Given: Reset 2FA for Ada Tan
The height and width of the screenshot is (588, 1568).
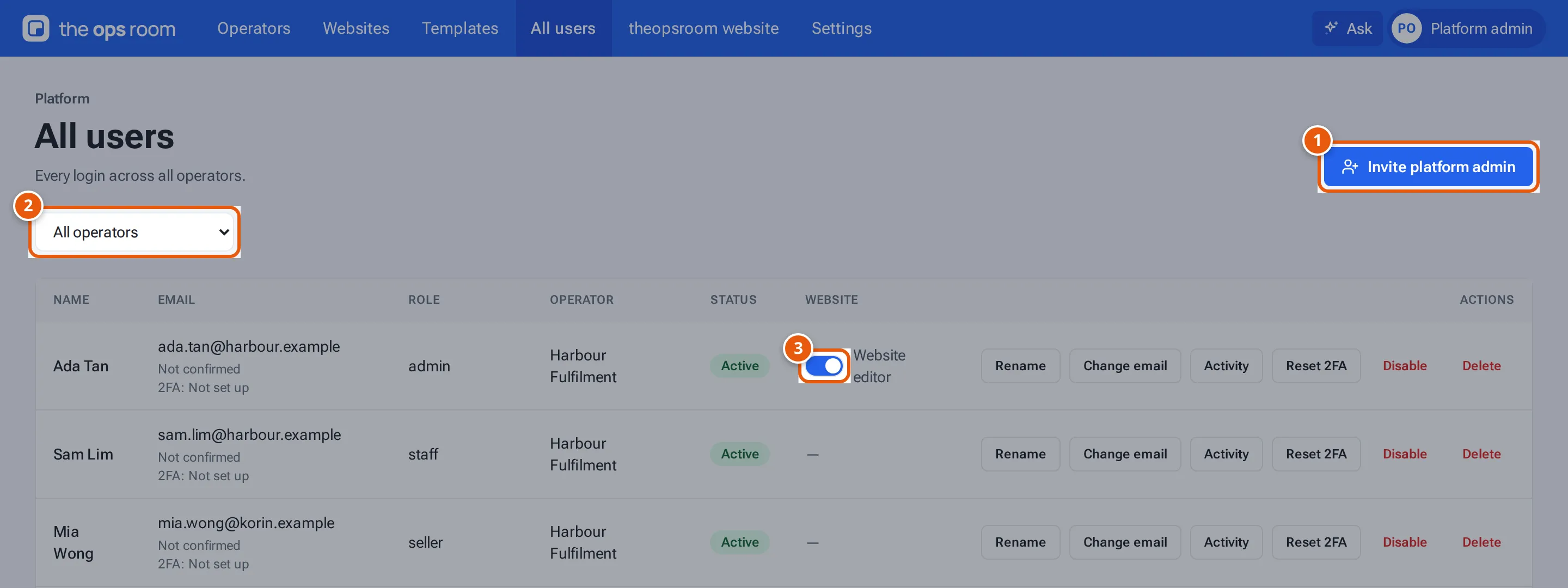Looking at the screenshot, I should [1316, 366].
